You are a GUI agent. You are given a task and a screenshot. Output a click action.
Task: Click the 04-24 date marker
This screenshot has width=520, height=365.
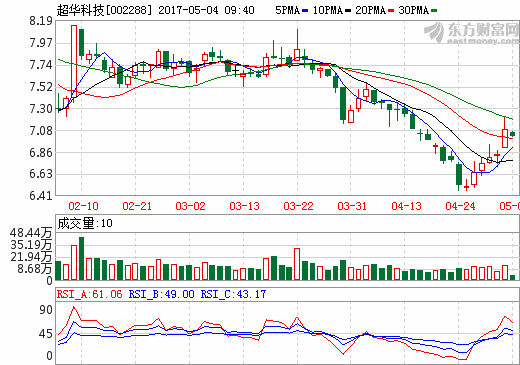click(460, 206)
